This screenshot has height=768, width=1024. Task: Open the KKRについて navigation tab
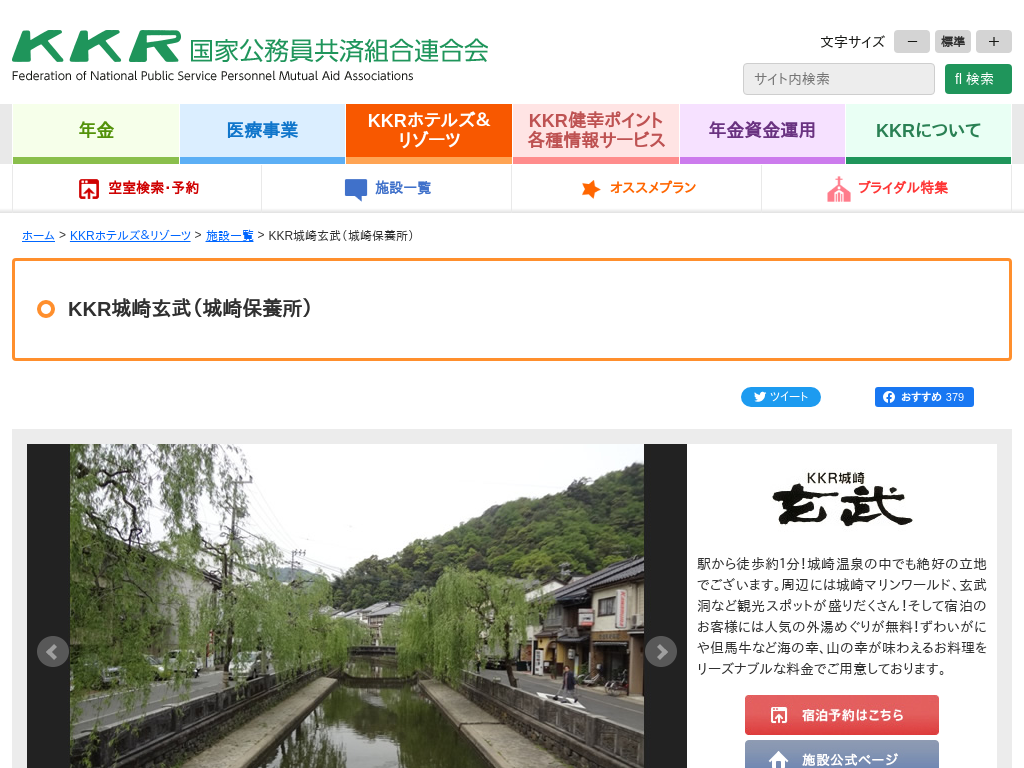pyautogui.click(x=929, y=133)
